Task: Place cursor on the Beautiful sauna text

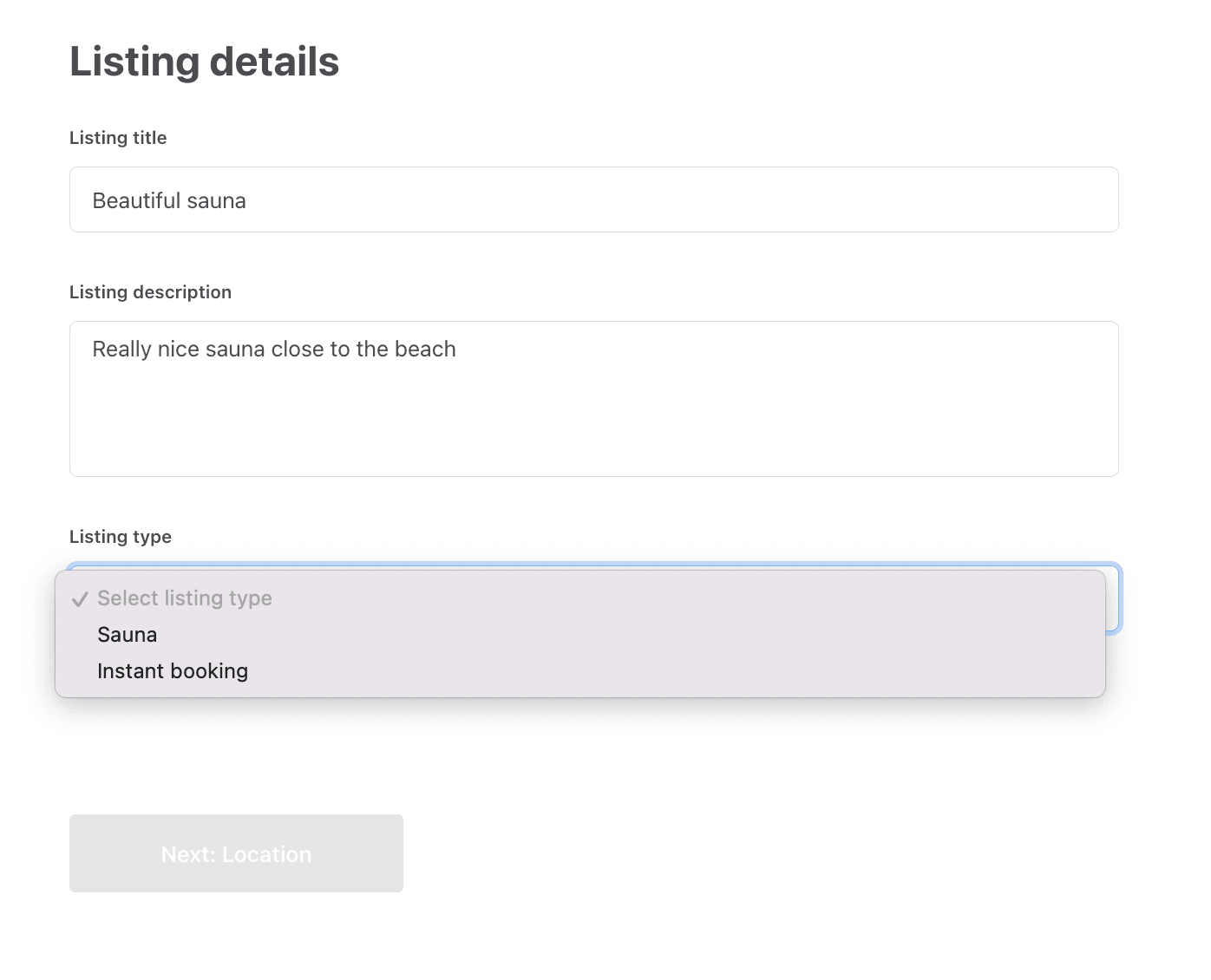Action: tap(169, 201)
